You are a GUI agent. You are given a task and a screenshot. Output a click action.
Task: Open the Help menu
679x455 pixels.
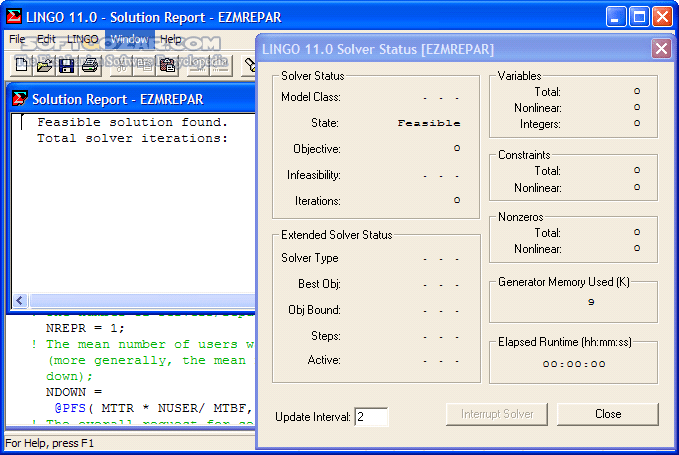[x=171, y=39]
